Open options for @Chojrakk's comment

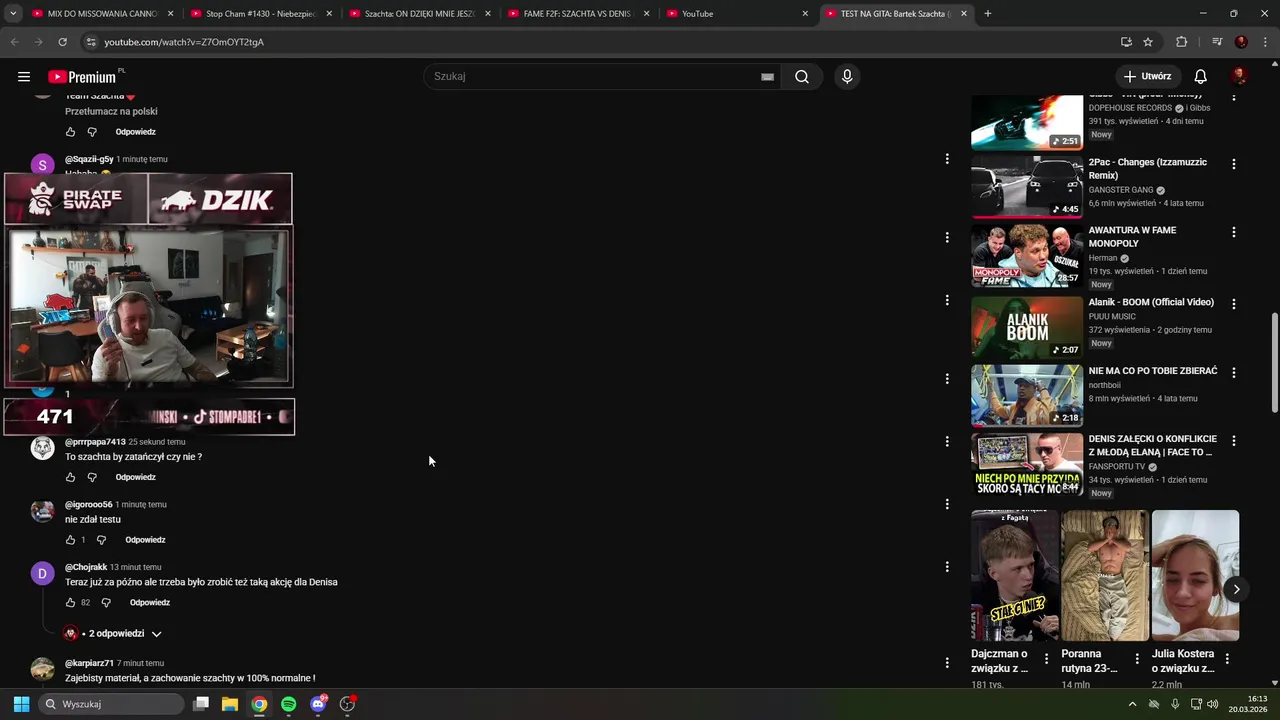pos(947,567)
